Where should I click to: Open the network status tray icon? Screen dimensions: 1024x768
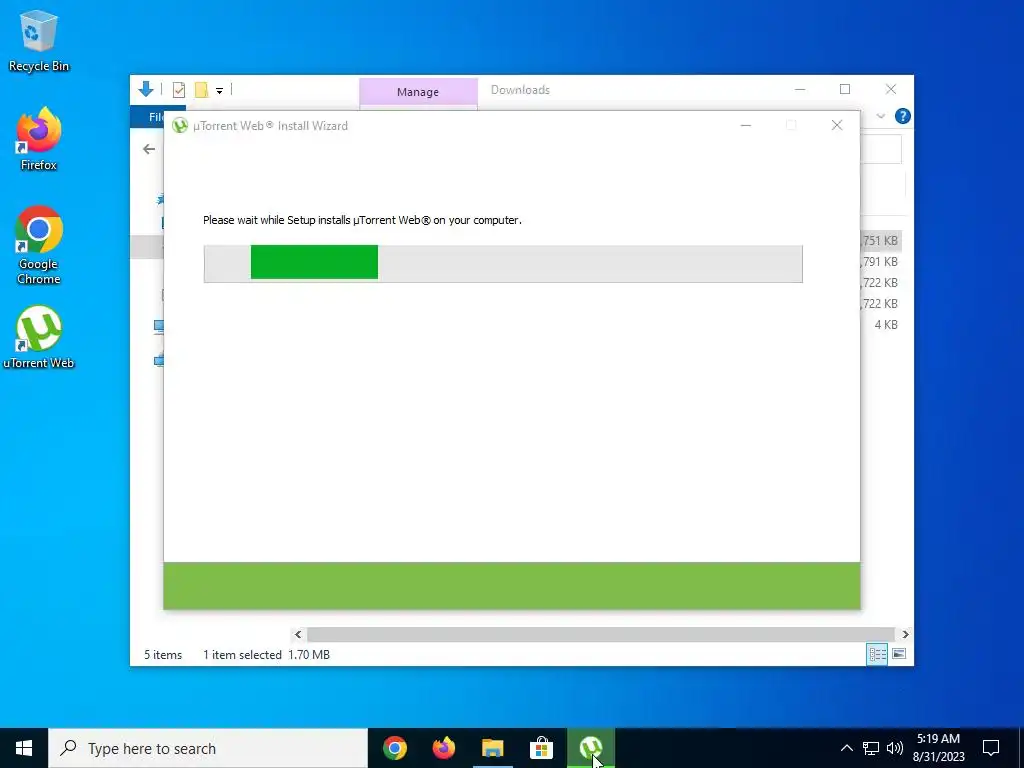pyautogui.click(x=871, y=748)
